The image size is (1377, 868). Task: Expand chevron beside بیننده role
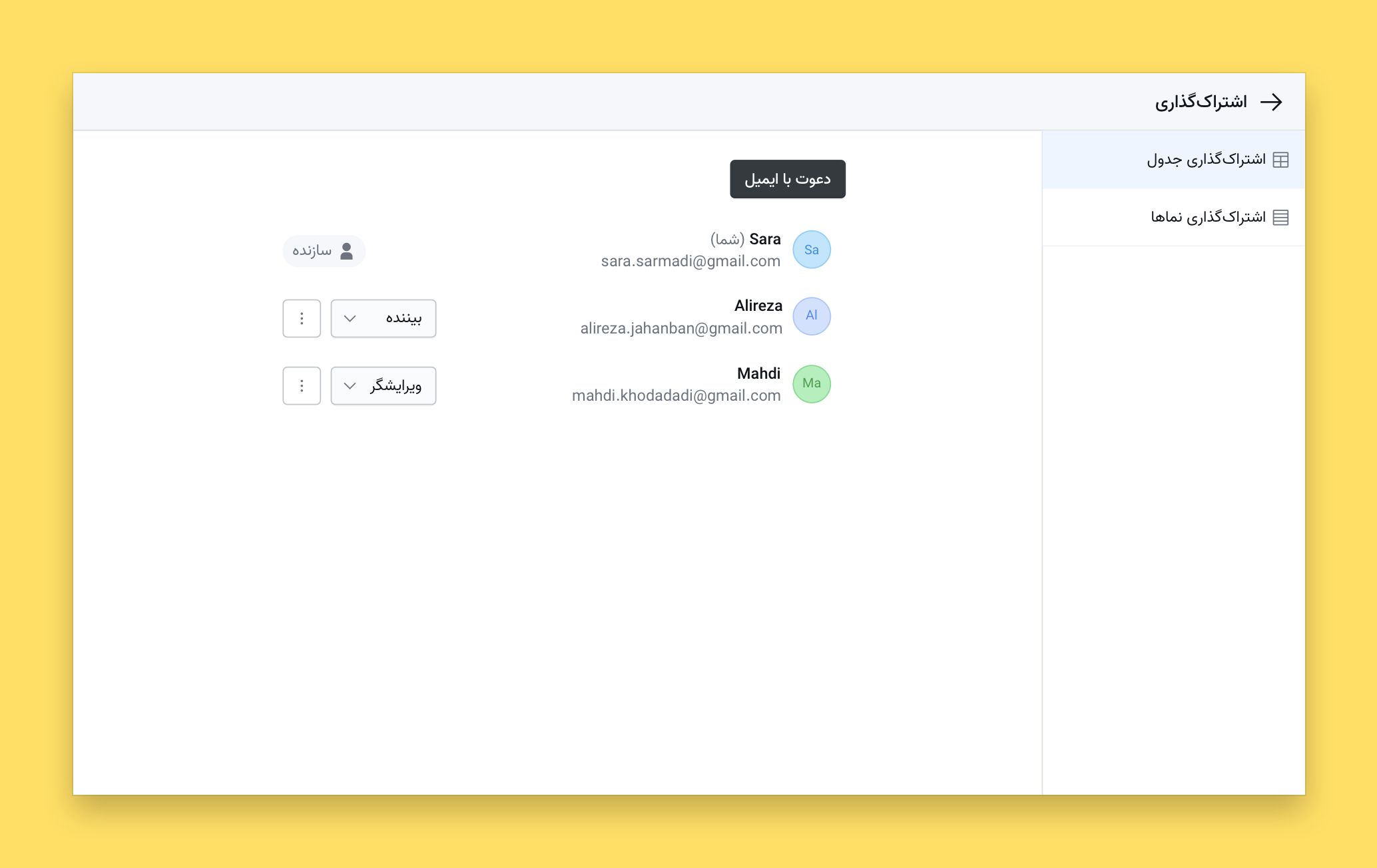pos(350,319)
